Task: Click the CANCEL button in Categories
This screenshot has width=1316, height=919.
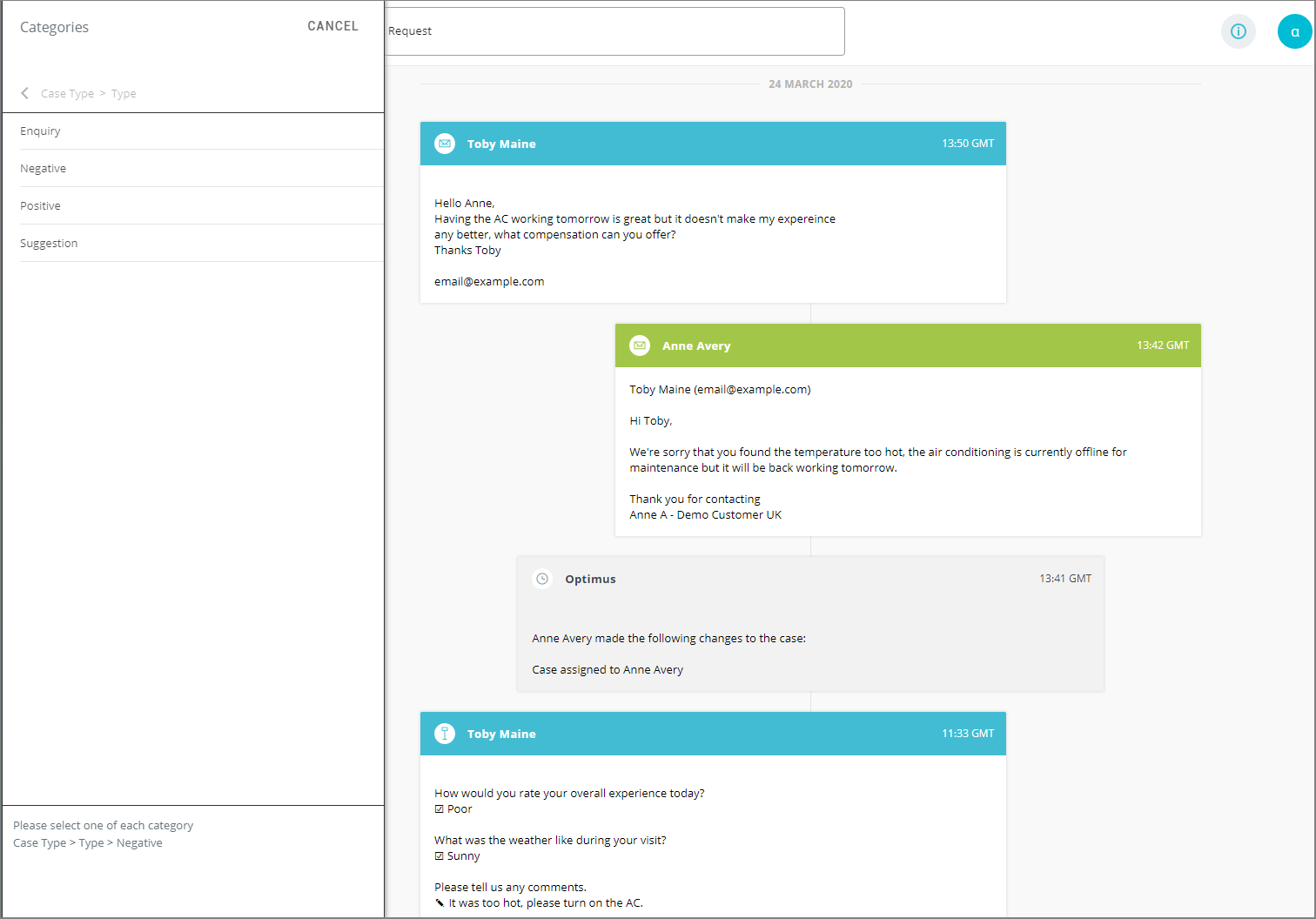Action: 332,26
